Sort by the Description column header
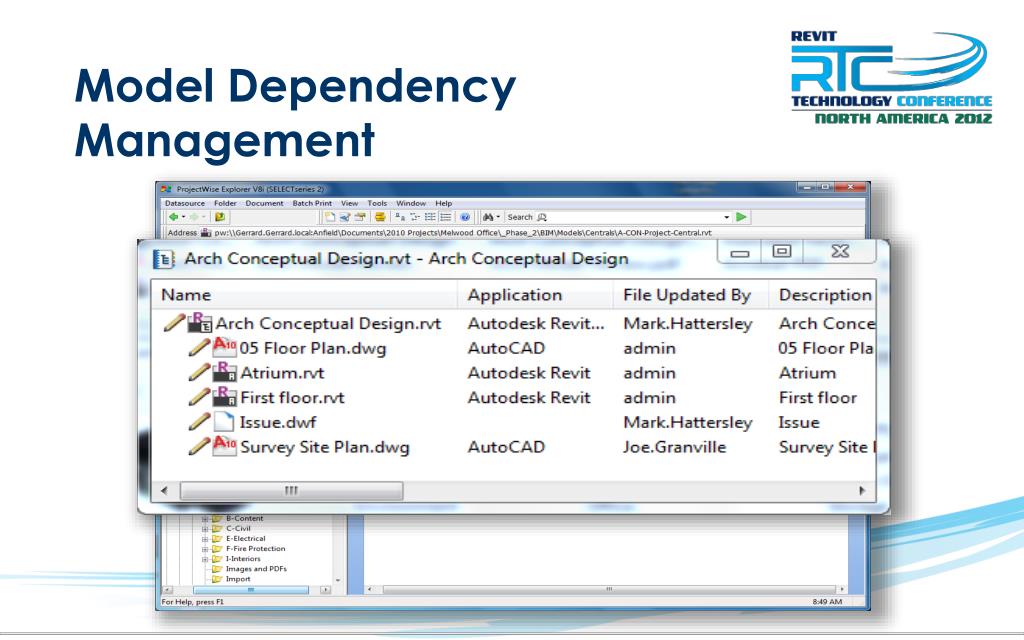Viewport: 1024px width, 640px height. (x=823, y=295)
